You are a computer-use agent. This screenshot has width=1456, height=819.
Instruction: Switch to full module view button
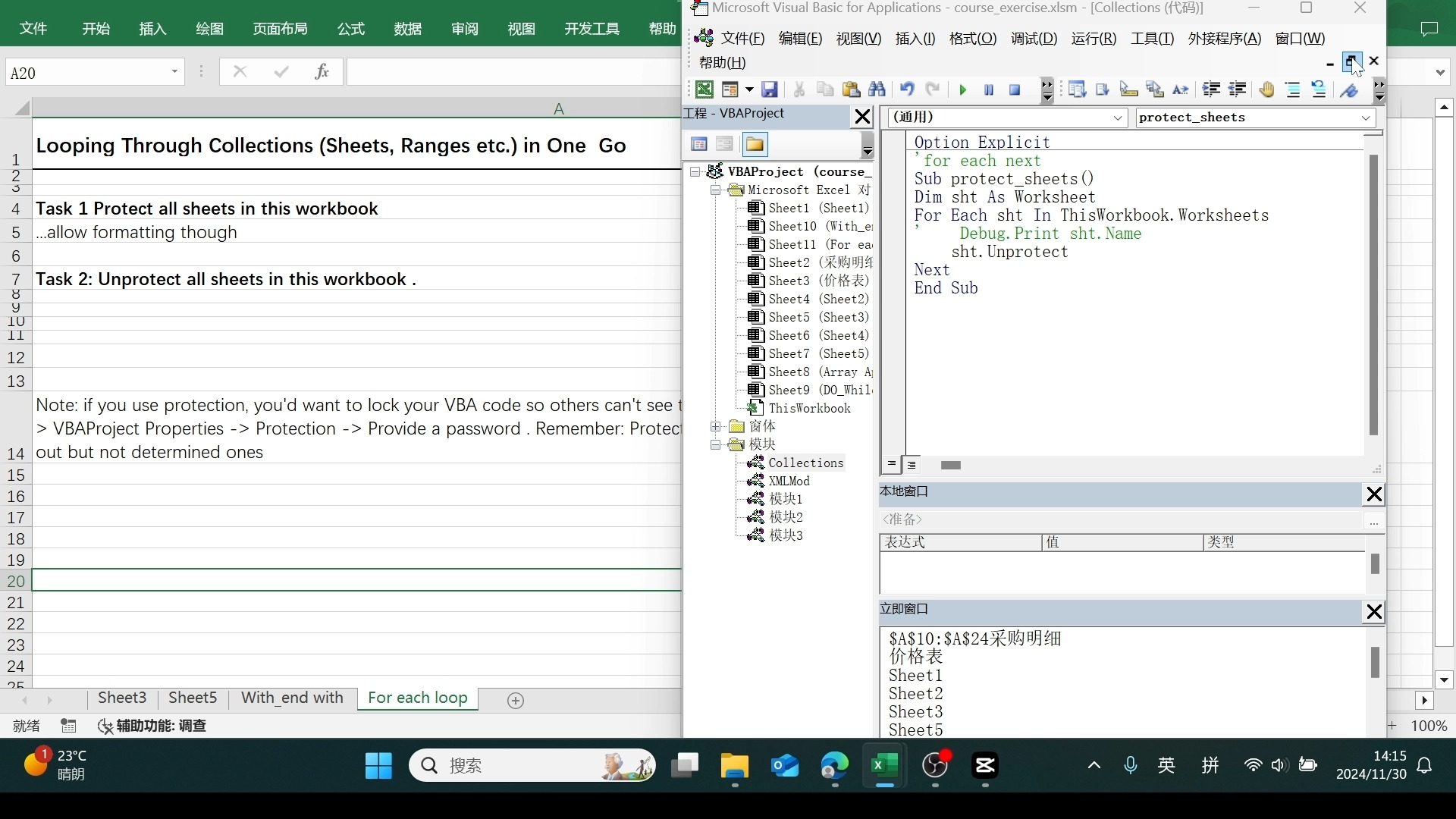click(x=912, y=465)
